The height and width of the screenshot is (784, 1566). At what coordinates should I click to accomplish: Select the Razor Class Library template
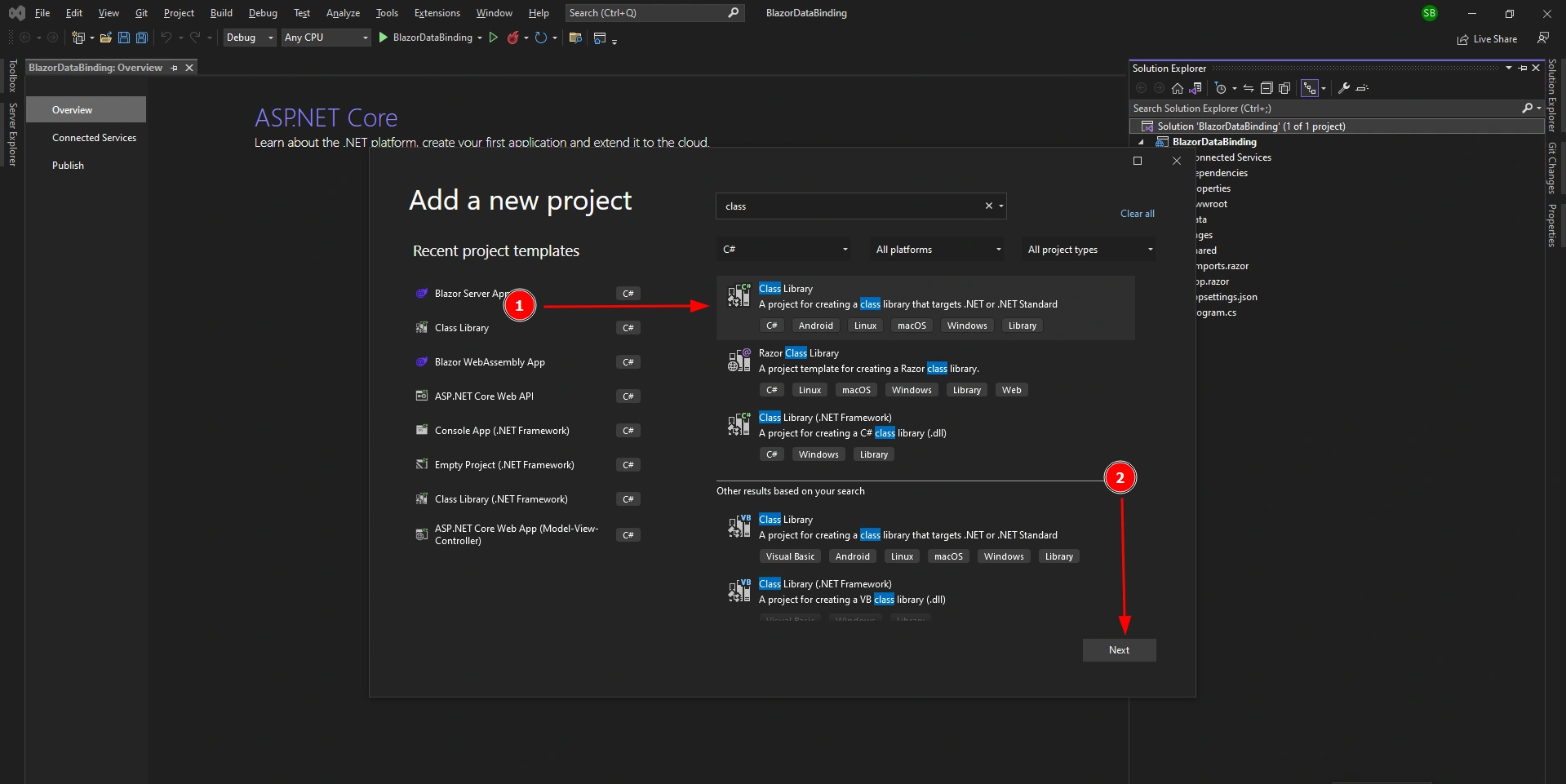click(925, 372)
